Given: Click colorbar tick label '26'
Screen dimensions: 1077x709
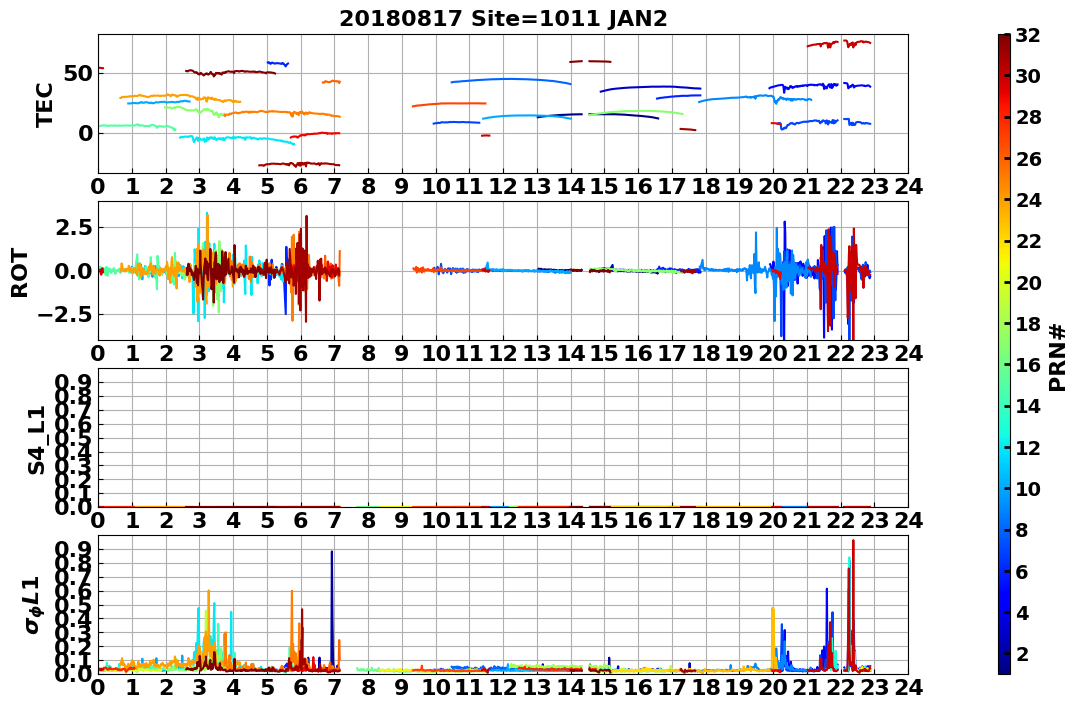Looking at the screenshot, I should pos(1028,159).
